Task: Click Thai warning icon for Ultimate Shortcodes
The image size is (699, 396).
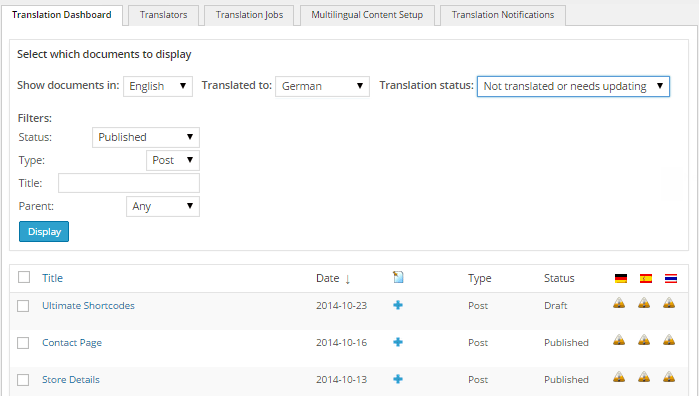Action: click(669, 303)
